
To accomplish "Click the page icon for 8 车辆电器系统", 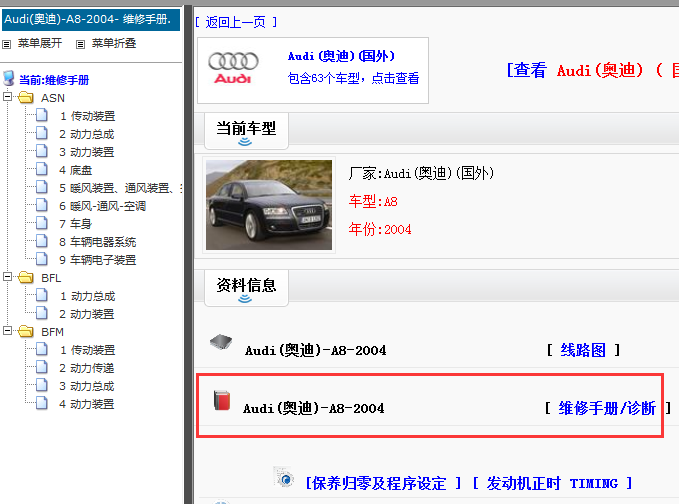I will pos(42,241).
